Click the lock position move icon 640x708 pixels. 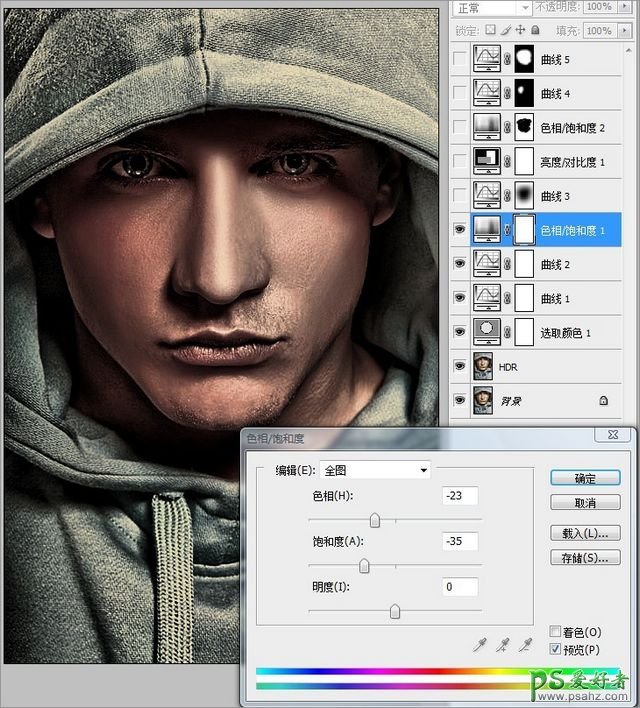tap(522, 32)
